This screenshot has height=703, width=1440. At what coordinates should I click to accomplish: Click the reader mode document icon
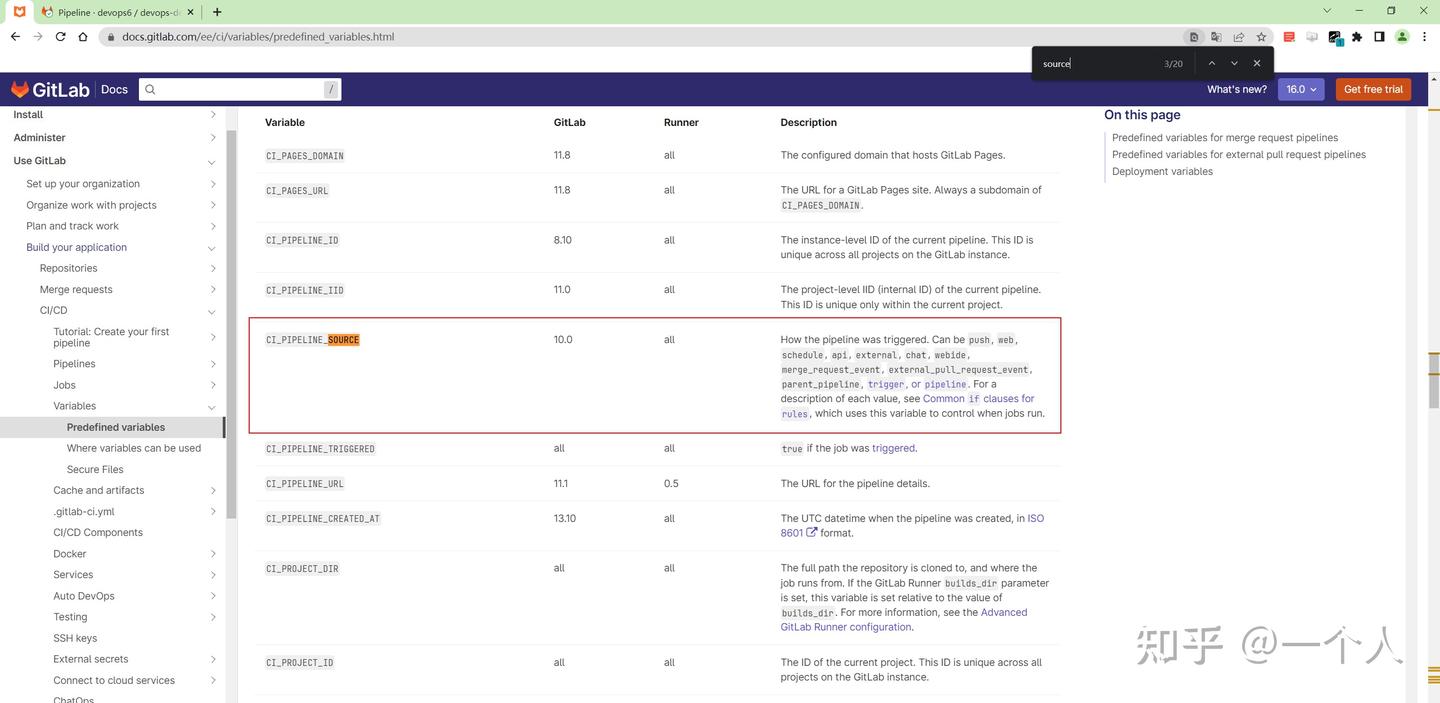point(1193,36)
